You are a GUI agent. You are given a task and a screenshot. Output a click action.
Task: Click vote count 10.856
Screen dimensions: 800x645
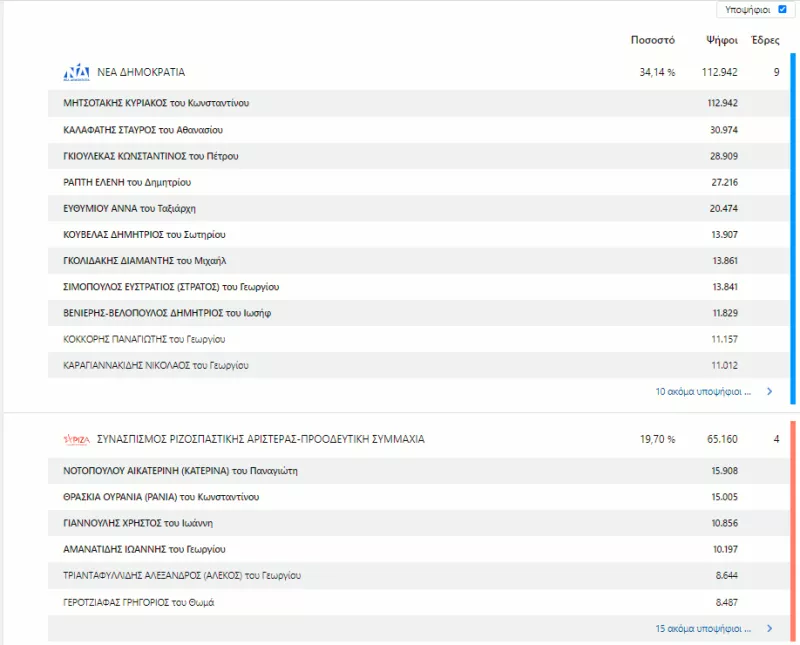[x=724, y=523]
